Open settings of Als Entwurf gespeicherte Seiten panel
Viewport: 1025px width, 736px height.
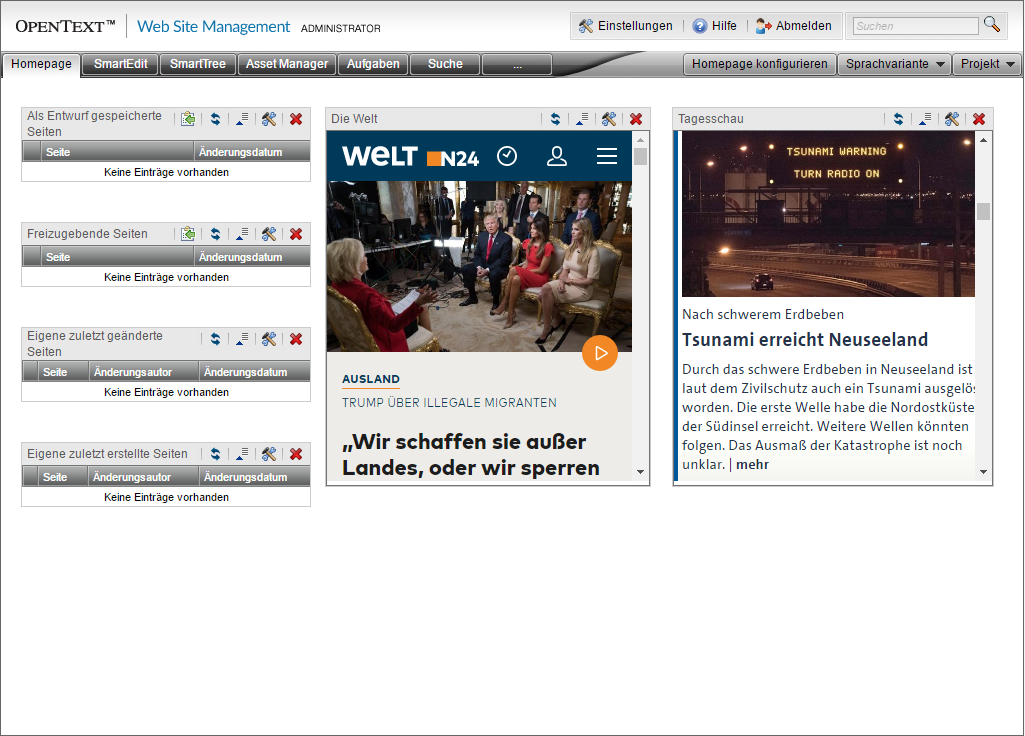(269, 119)
